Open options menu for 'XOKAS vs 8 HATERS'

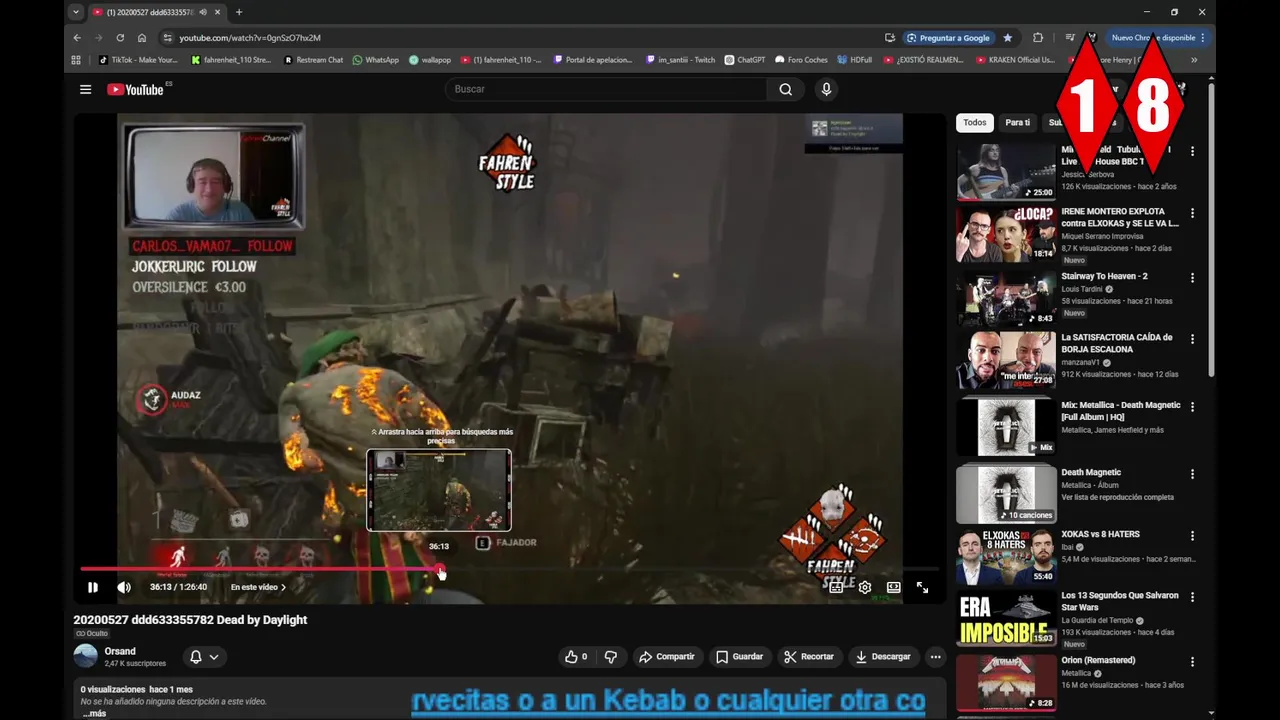(x=1192, y=537)
